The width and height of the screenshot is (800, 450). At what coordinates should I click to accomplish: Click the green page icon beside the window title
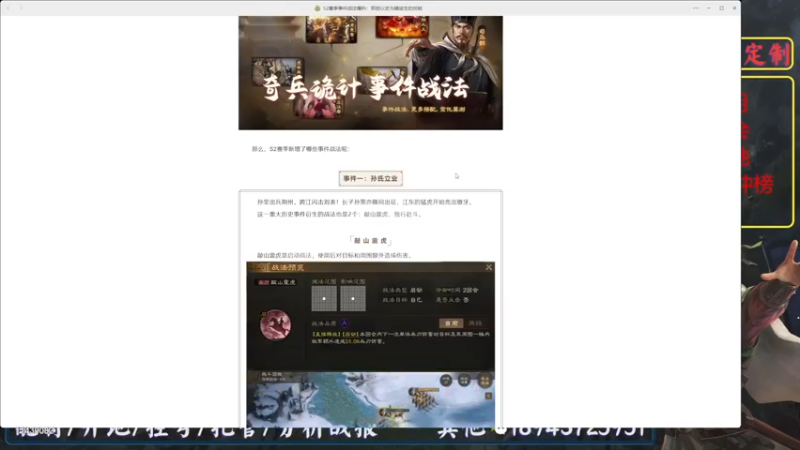(x=317, y=8)
